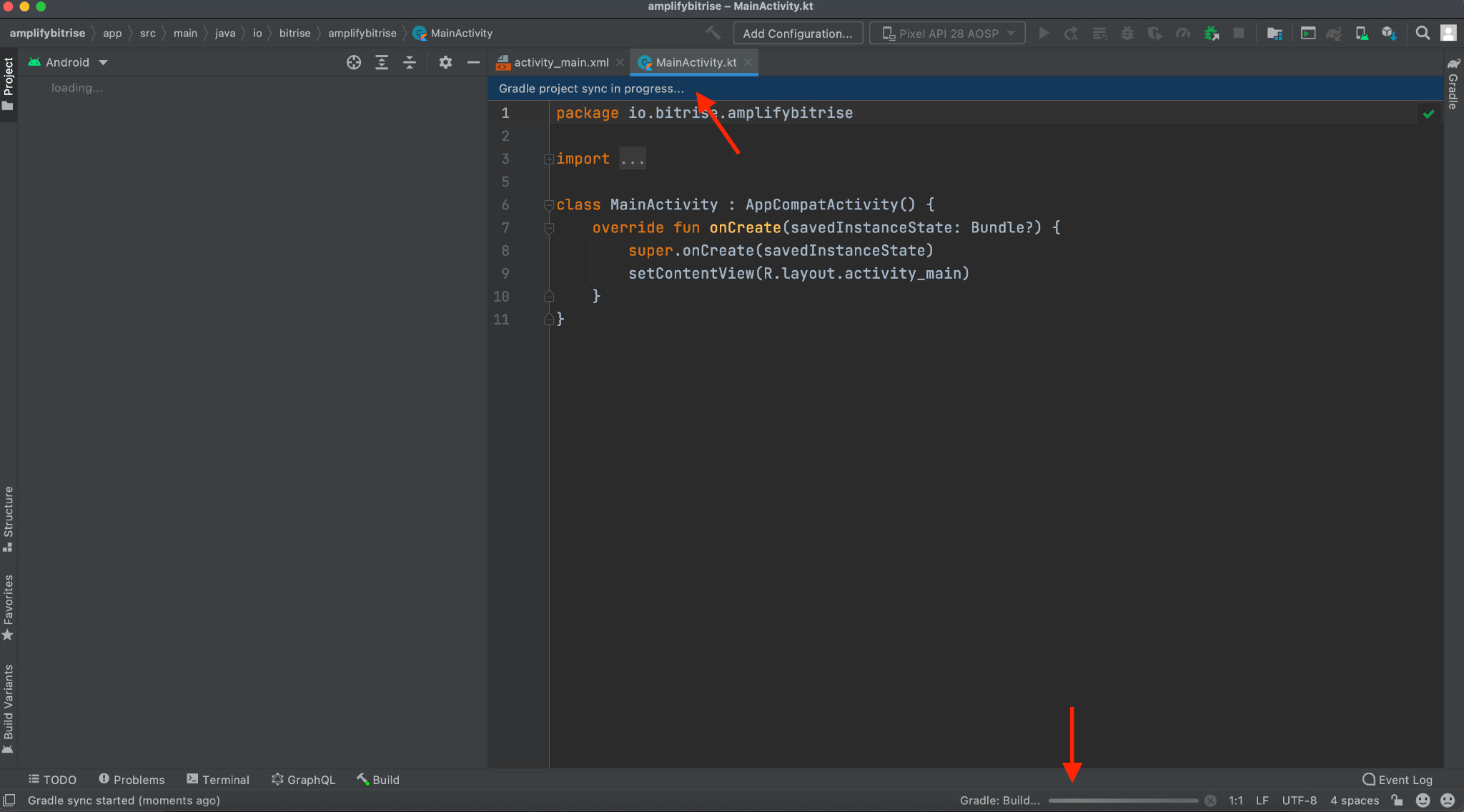Click amplifybitrise root breadcrumb
The width and height of the screenshot is (1464, 812).
47,33
